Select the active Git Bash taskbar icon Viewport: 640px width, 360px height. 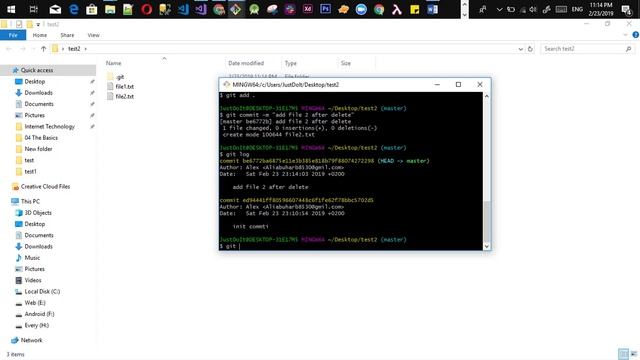(x=236, y=9)
